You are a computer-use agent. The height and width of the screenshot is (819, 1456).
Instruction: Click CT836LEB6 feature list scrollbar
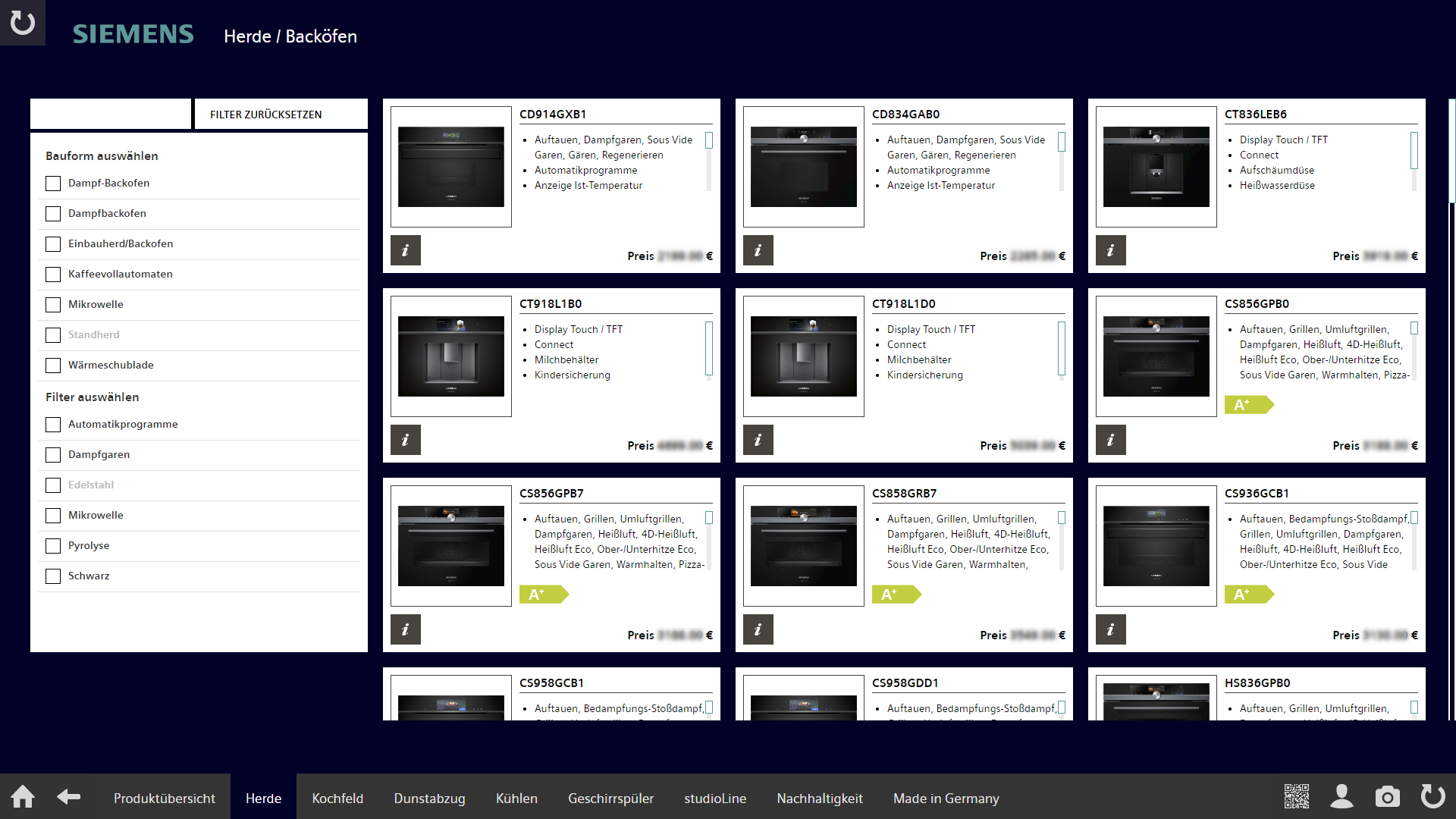[x=1414, y=152]
